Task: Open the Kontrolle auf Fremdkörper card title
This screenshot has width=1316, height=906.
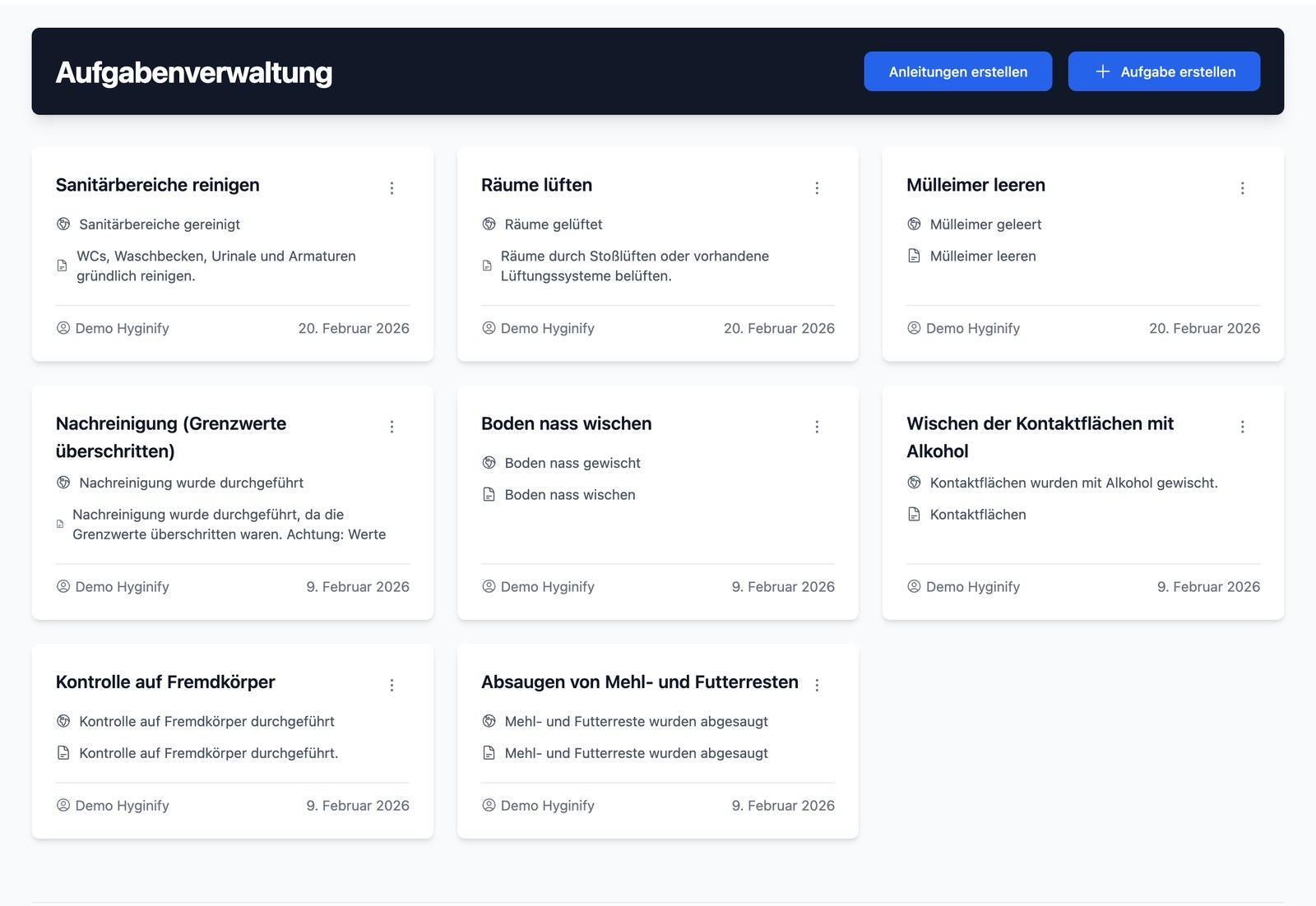Action: pos(165,682)
